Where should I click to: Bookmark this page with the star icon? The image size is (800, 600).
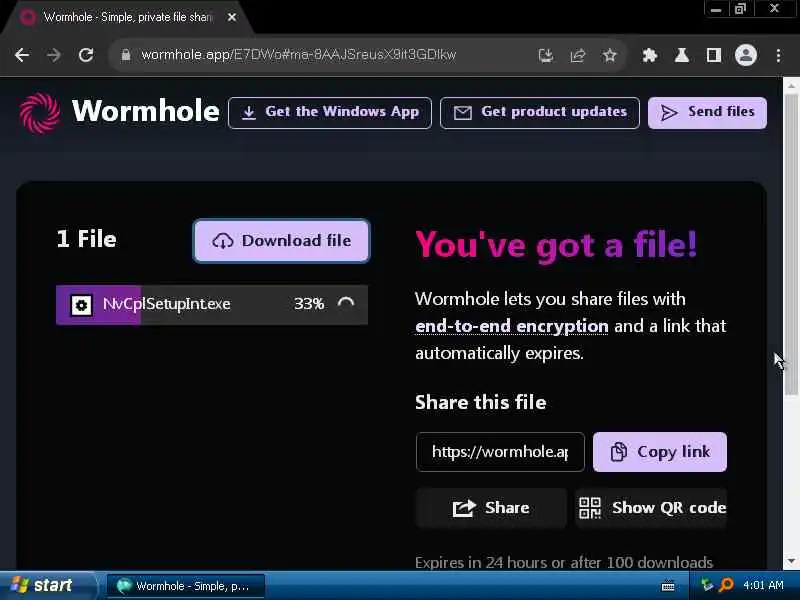tap(609, 55)
